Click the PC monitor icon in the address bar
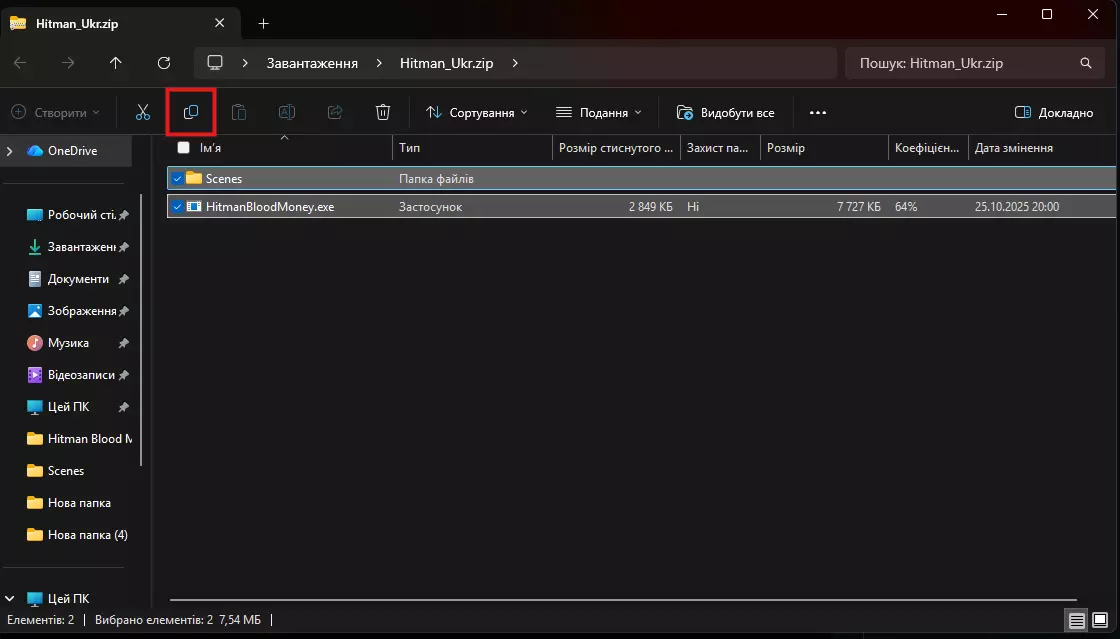 tap(215, 63)
